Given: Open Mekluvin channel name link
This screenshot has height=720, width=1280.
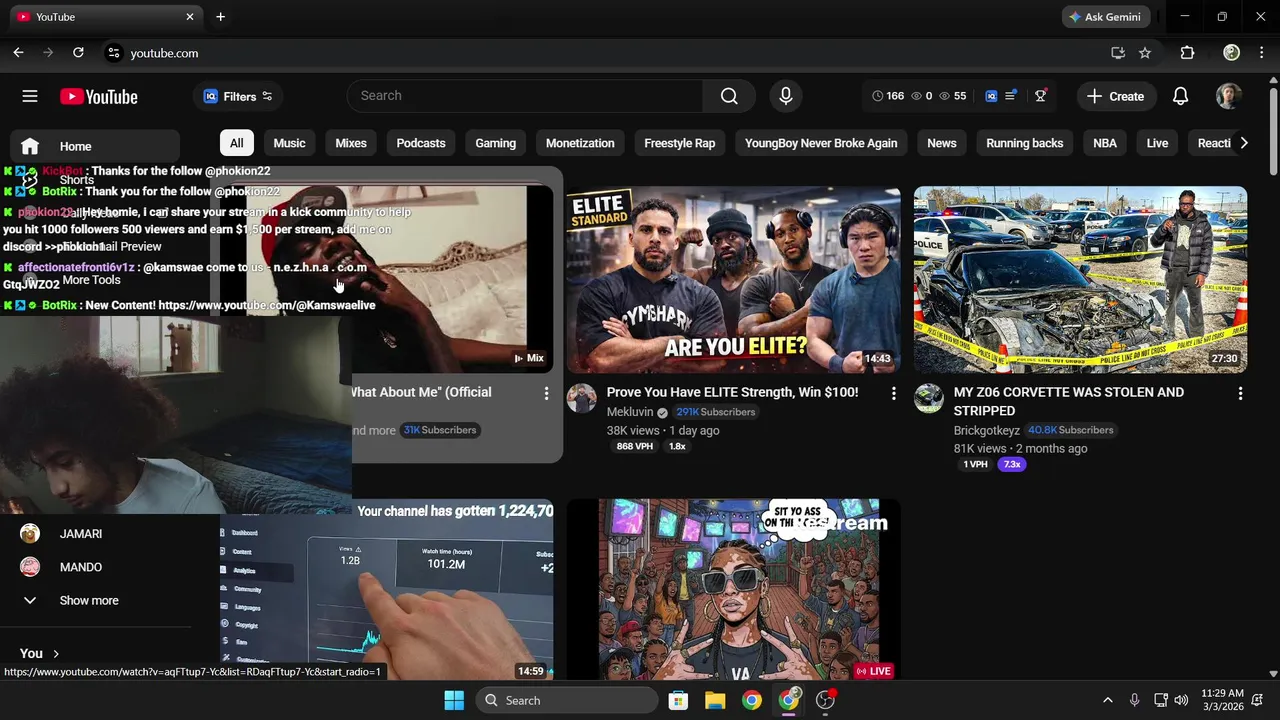Looking at the screenshot, I should (x=630, y=412).
